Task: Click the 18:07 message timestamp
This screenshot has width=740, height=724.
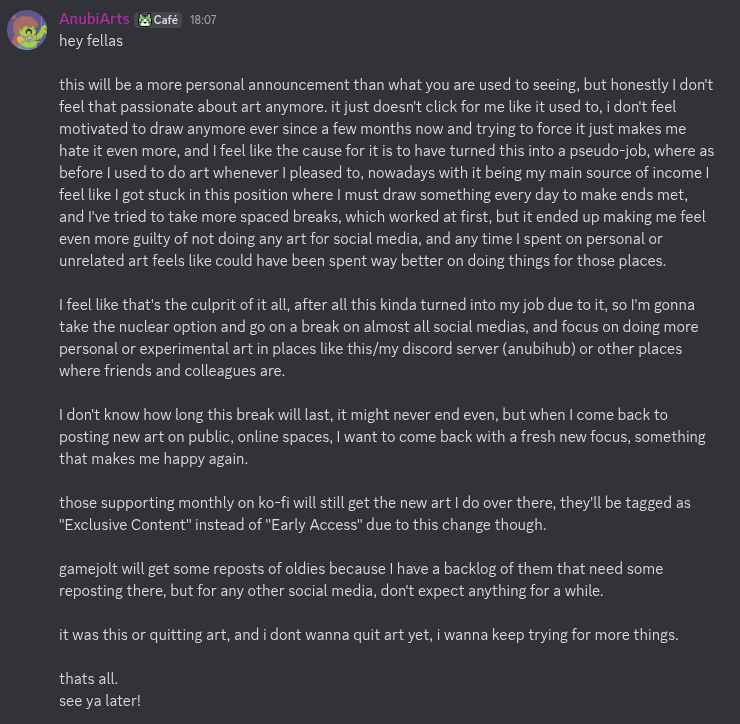Action: point(203,20)
